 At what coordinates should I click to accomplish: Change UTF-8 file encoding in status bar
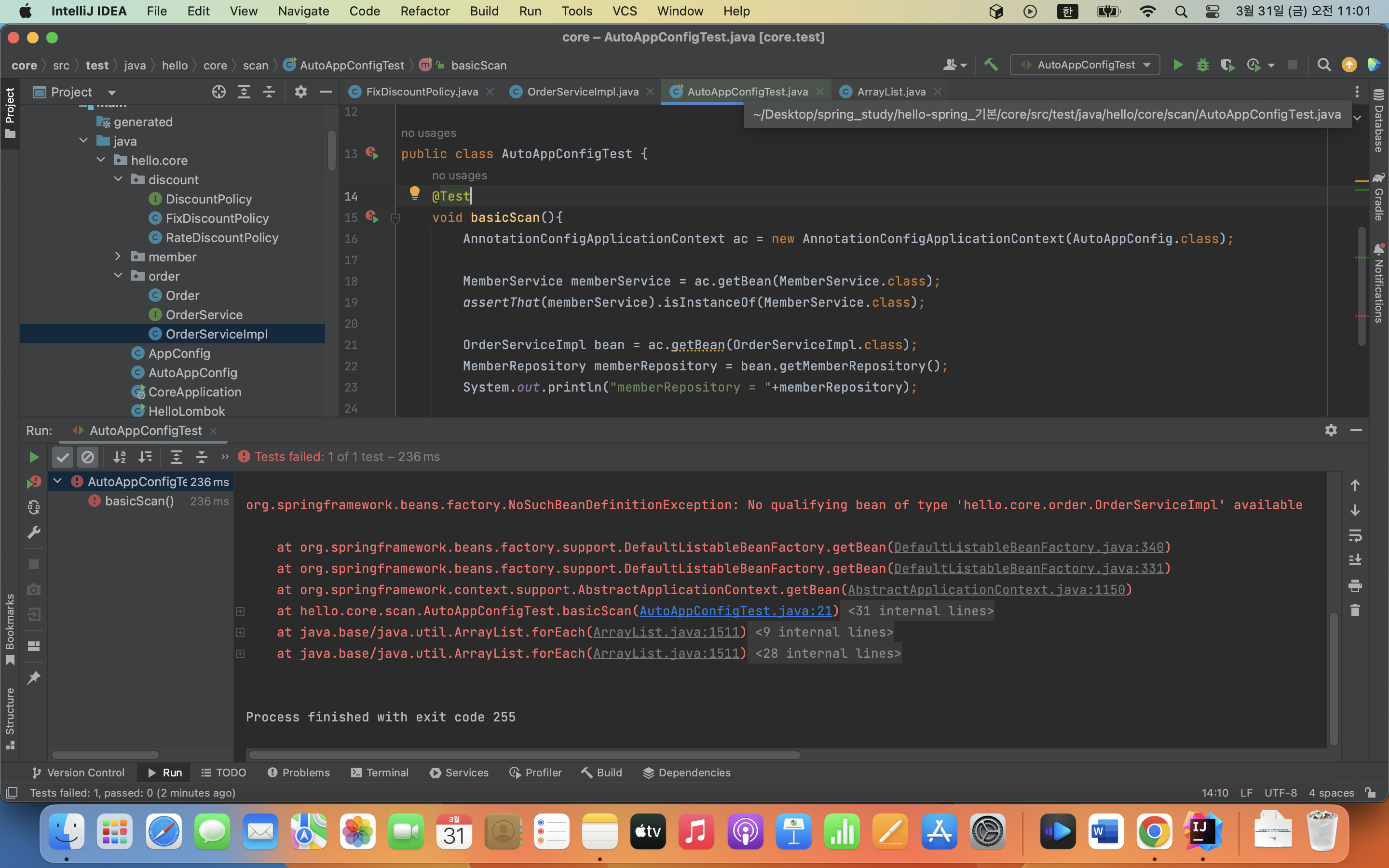tap(1280, 792)
